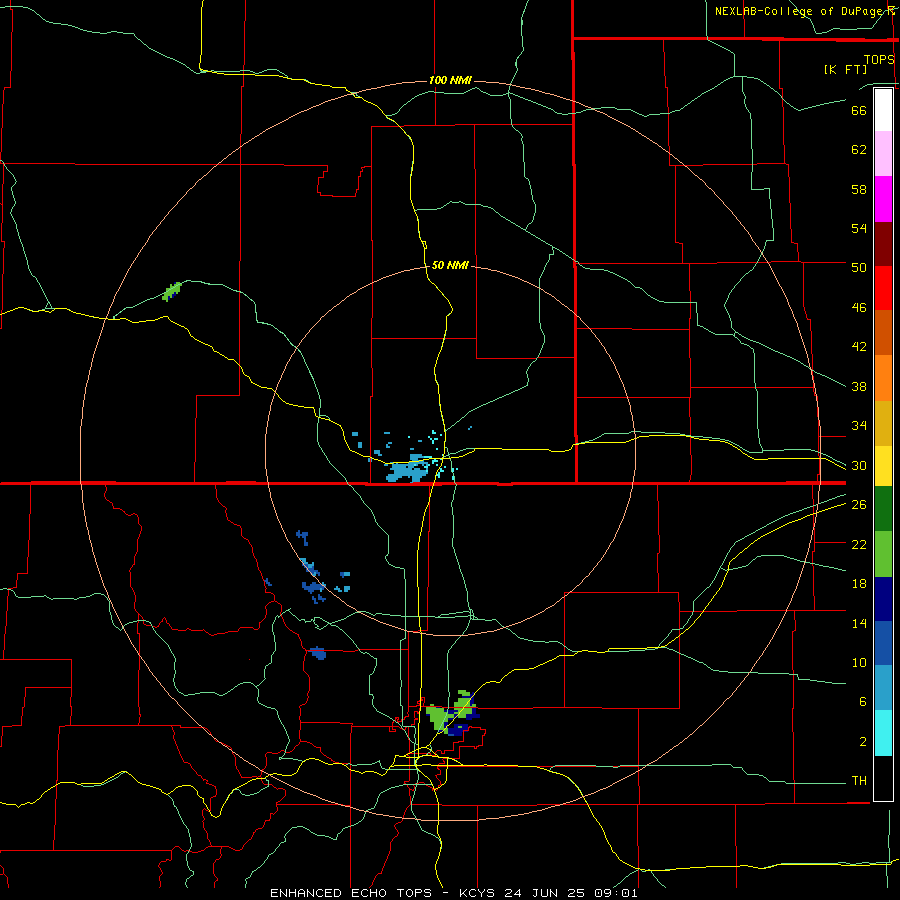900x900 pixels.
Task: Click the light green legend swatch
Action: (883, 554)
